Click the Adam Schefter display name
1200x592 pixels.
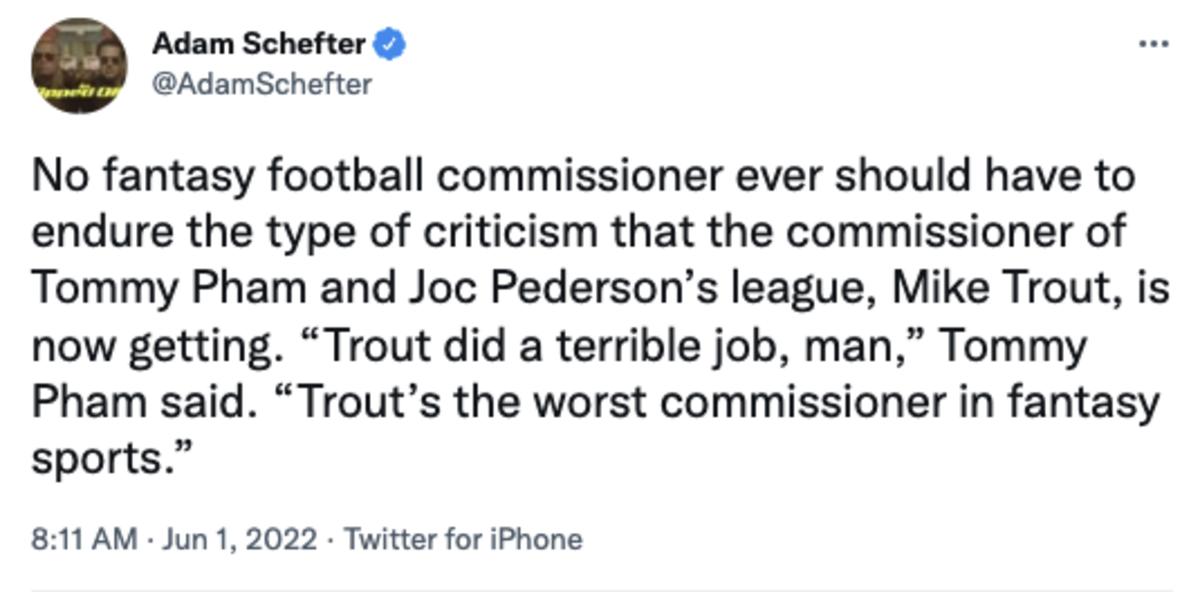point(258,45)
